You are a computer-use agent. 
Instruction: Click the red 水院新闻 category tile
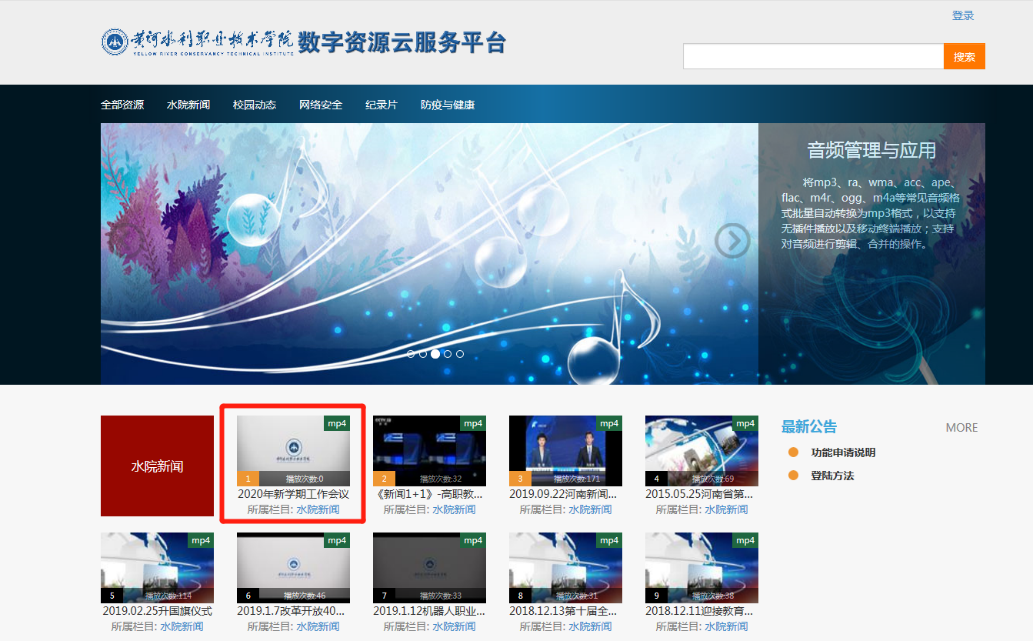[x=157, y=466]
